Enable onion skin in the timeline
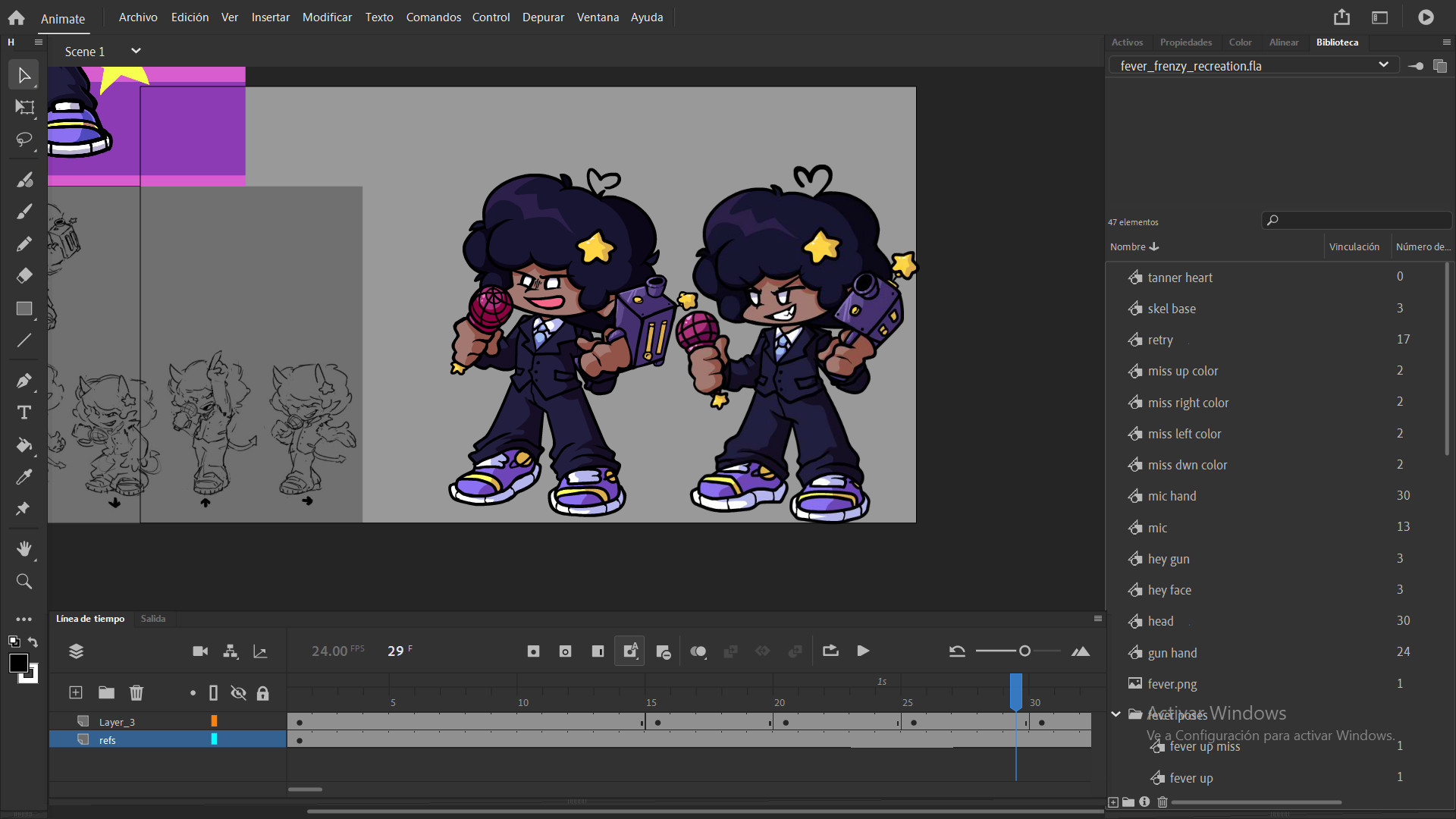Image resolution: width=1456 pixels, height=819 pixels. (698, 651)
